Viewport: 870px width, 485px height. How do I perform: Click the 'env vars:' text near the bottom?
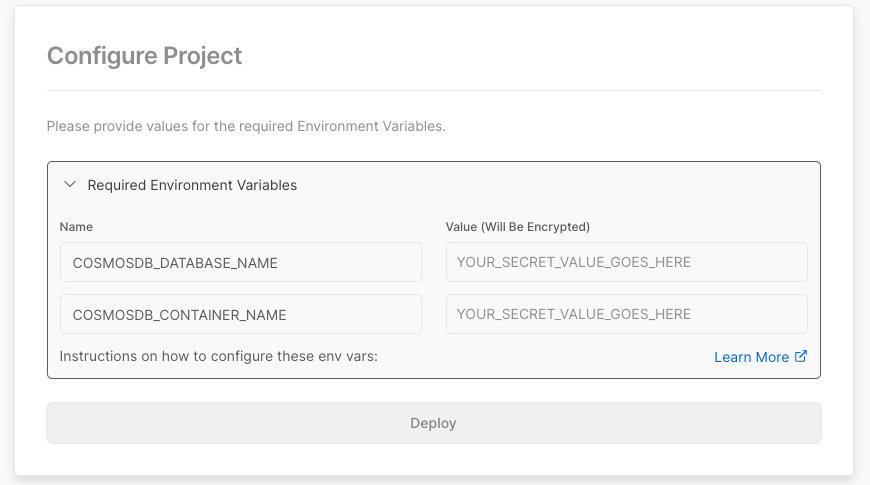(x=348, y=356)
